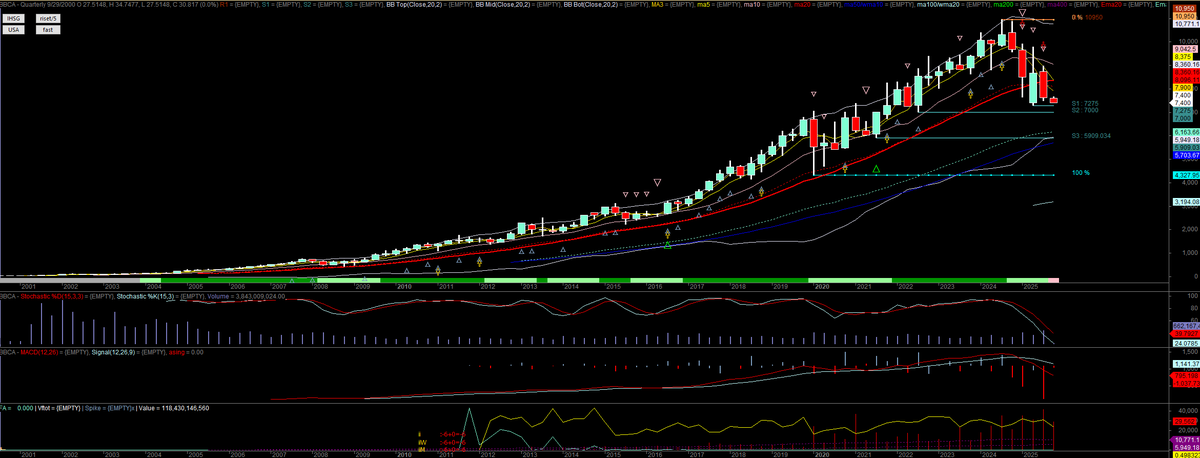
Task: Click the IHSG button
Action: point(14,19)
